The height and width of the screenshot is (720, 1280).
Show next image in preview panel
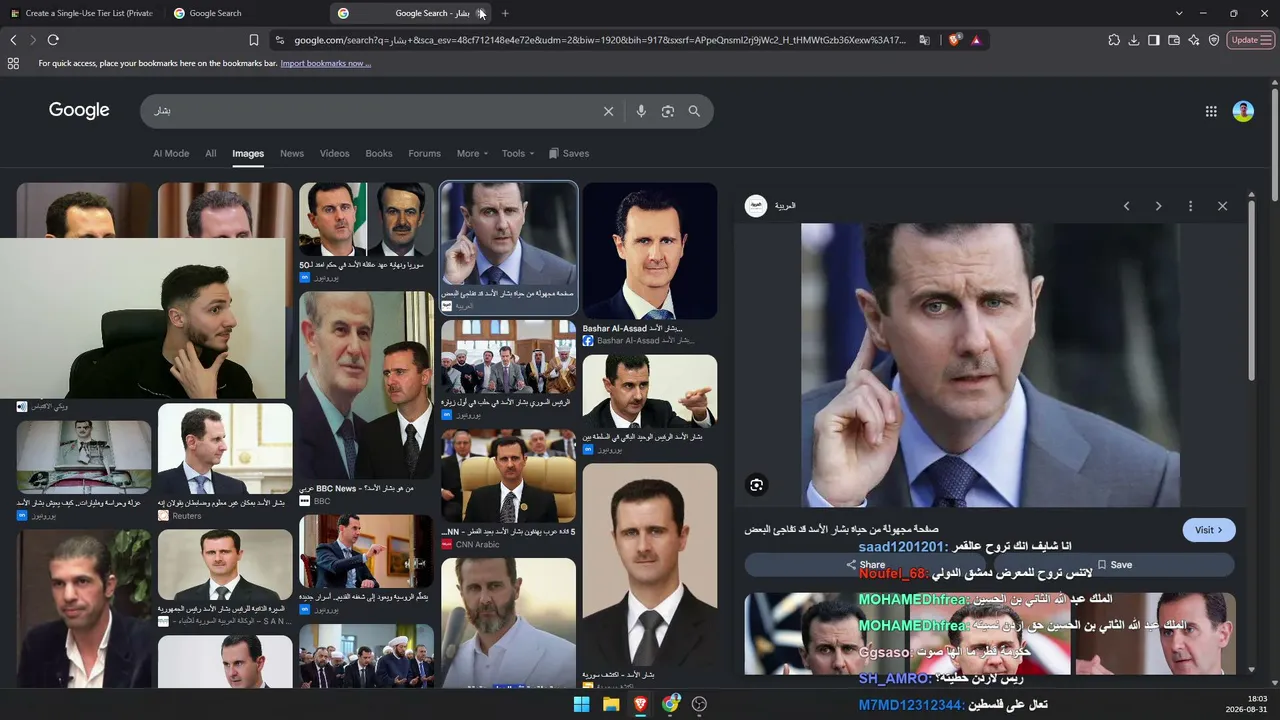coord(1158,206)
